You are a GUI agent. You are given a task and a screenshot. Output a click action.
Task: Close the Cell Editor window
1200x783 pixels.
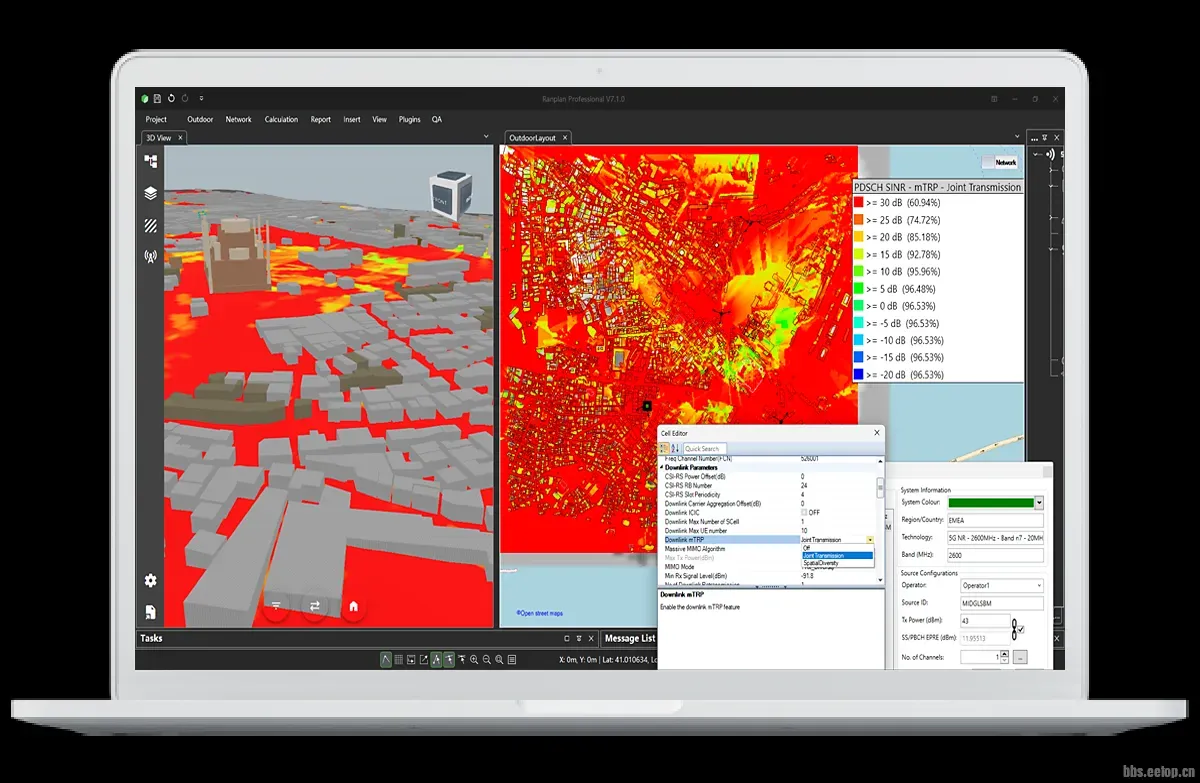(x=877, y=433)
